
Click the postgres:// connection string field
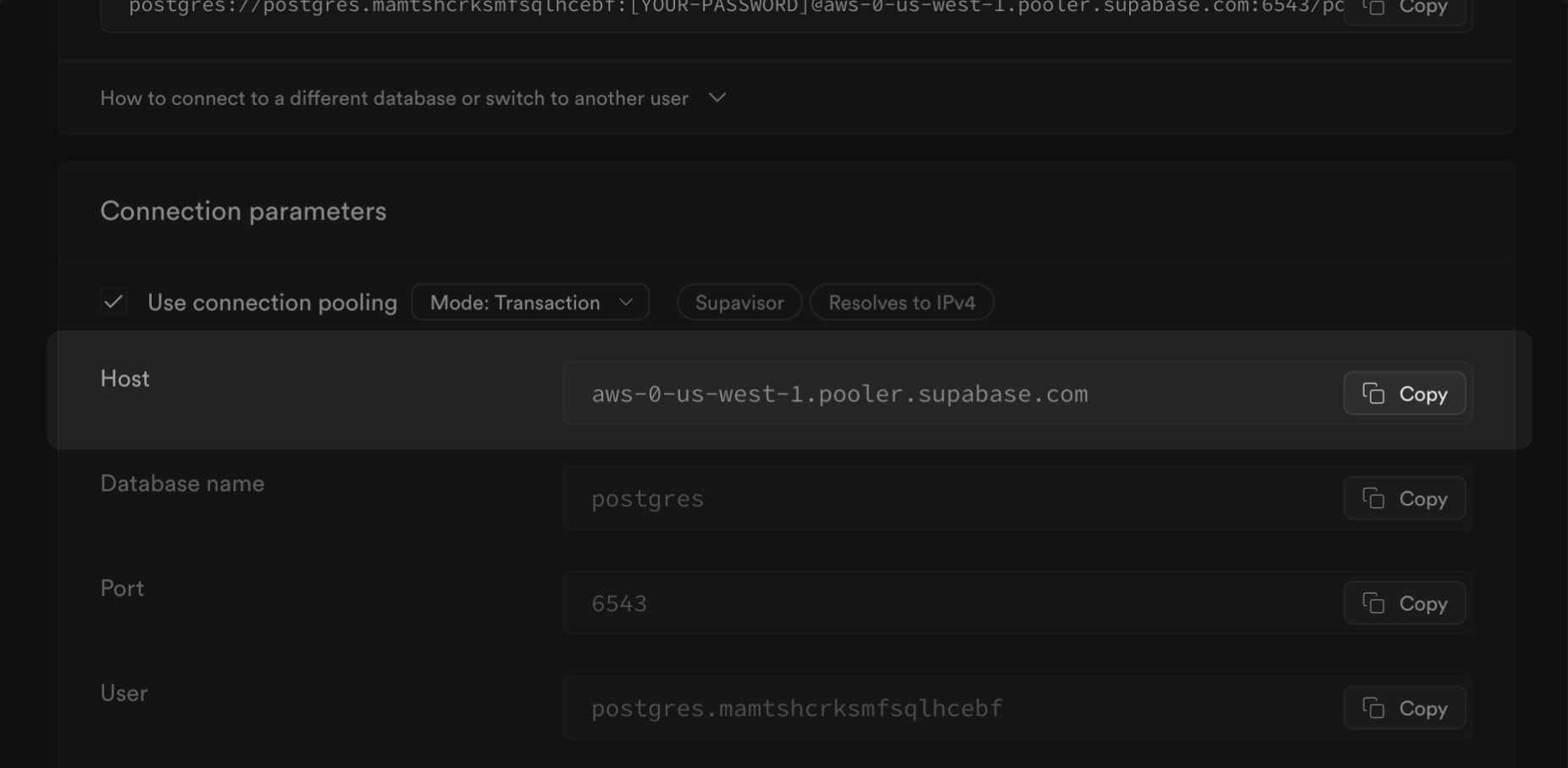coord(720,8)
